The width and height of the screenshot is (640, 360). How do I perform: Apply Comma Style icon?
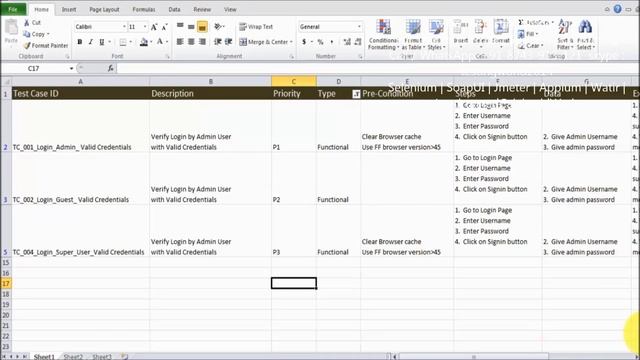click(332, 42)
